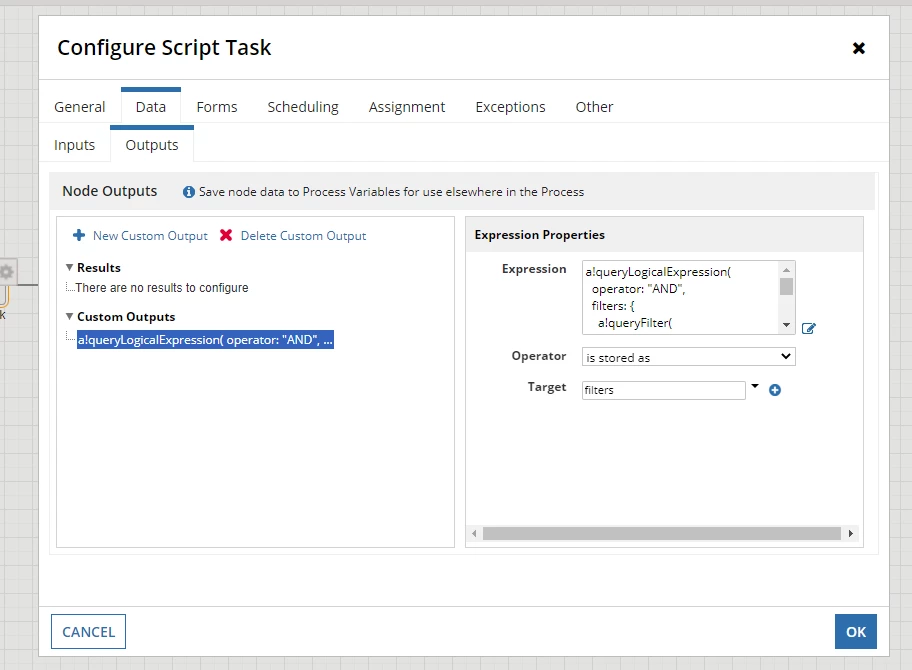Click the info icon beside Node Outputs
Viewport: 912px width, 670px height.
188,192
